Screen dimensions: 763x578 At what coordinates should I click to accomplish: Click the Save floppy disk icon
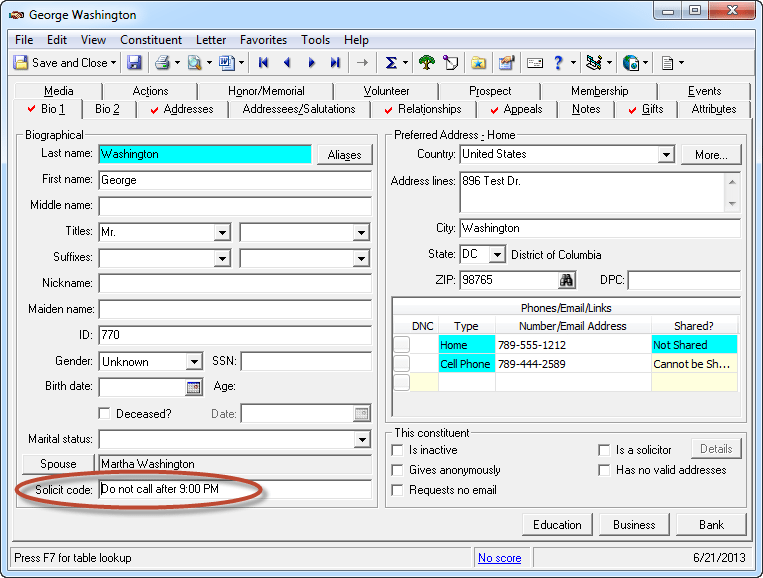(x=134, y=63)
